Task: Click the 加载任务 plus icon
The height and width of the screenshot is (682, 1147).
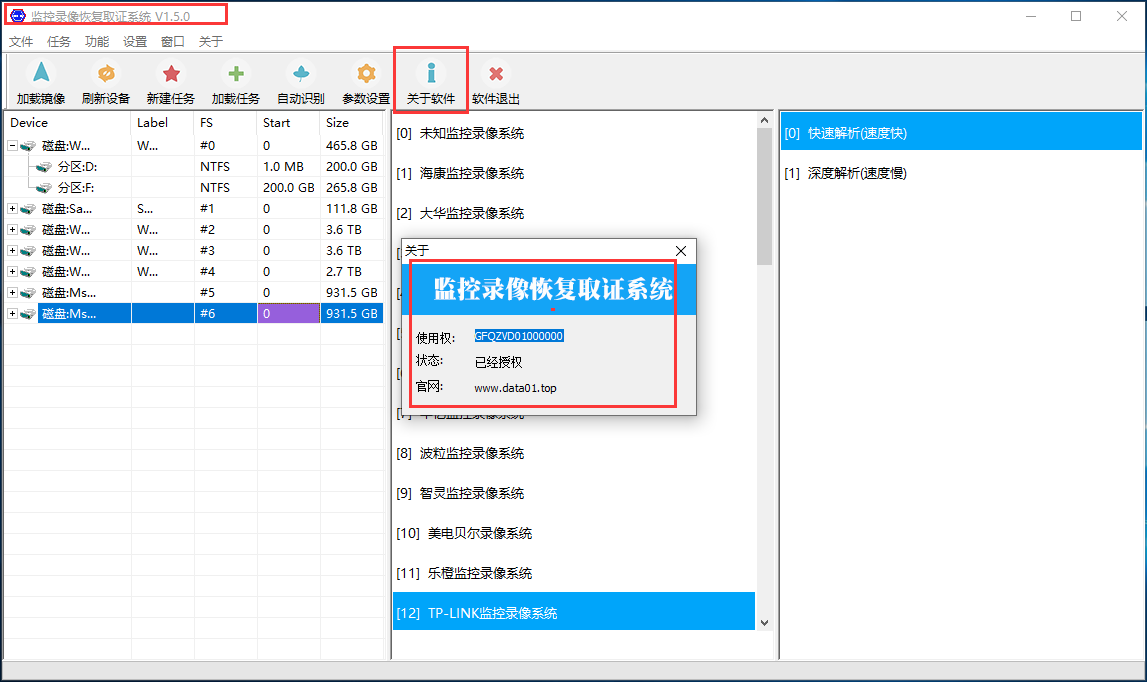Action: point(236,75)
